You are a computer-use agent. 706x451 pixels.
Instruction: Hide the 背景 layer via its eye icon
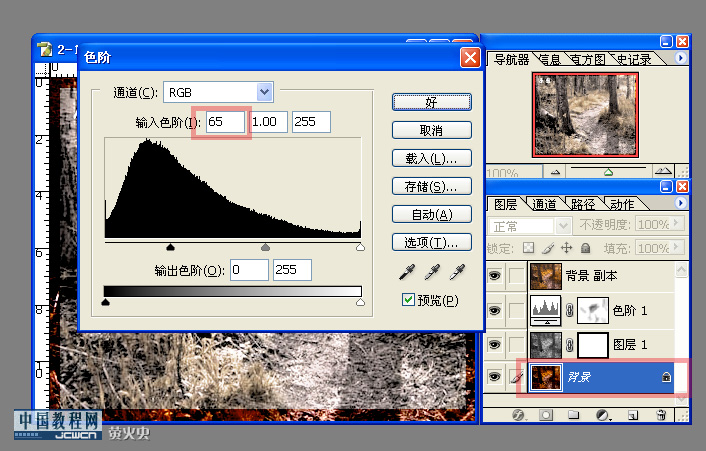pos(494,377)
